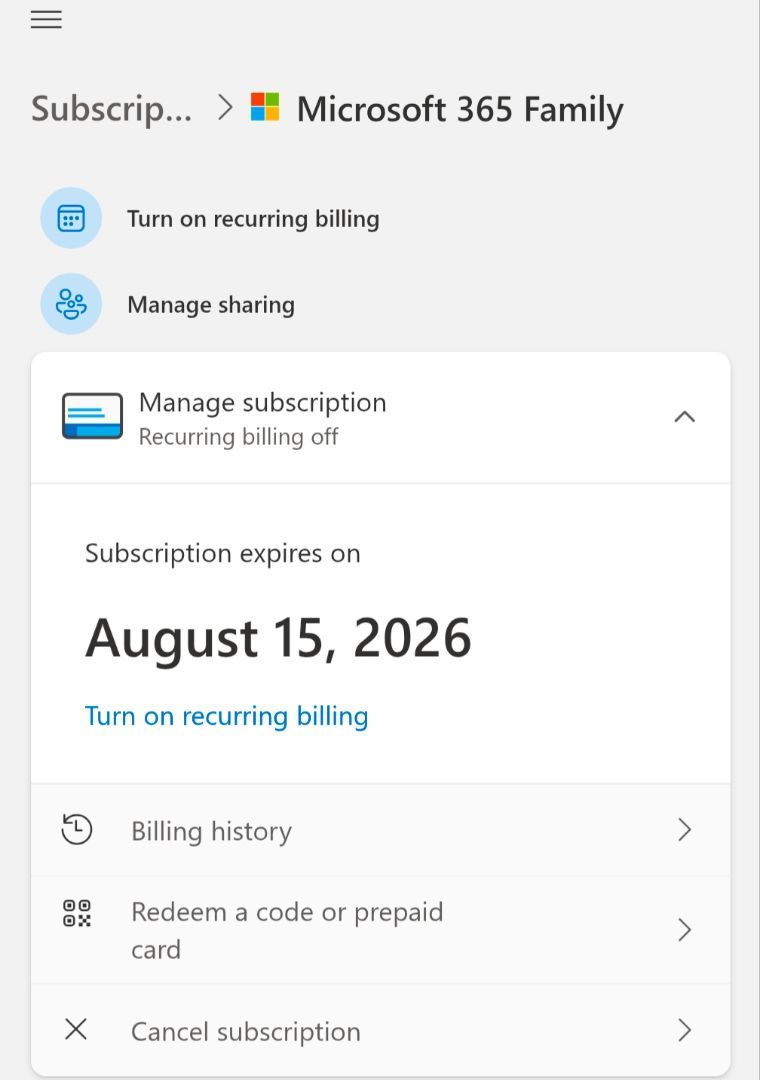Click the breadcrumb separator arrow

[x=225, y=107]
